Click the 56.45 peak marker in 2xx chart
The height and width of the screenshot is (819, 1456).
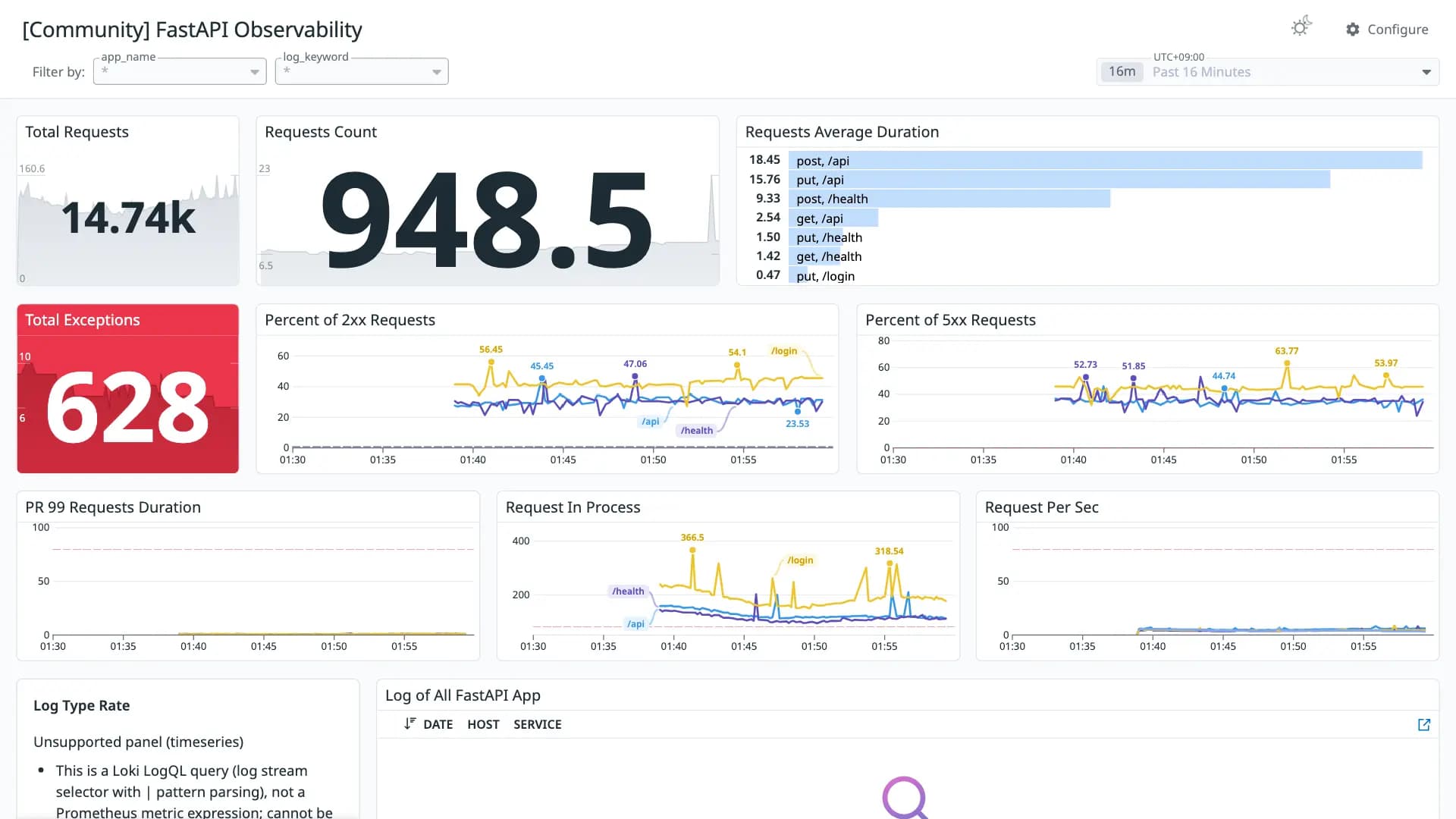pyautogui.click(x=491, y=362)
